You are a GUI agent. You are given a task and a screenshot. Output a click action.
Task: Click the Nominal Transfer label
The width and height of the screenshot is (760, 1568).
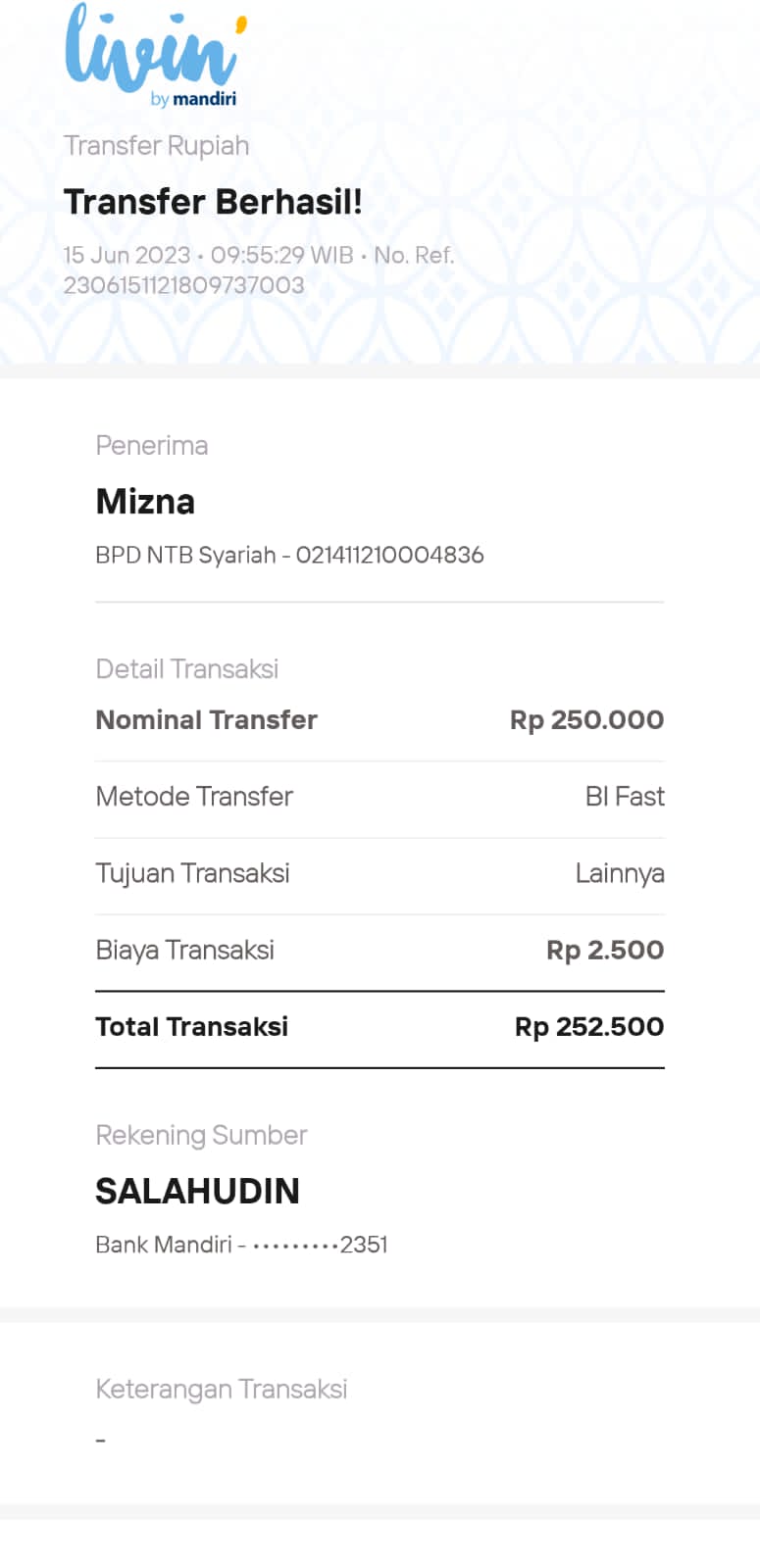point(206,720)
